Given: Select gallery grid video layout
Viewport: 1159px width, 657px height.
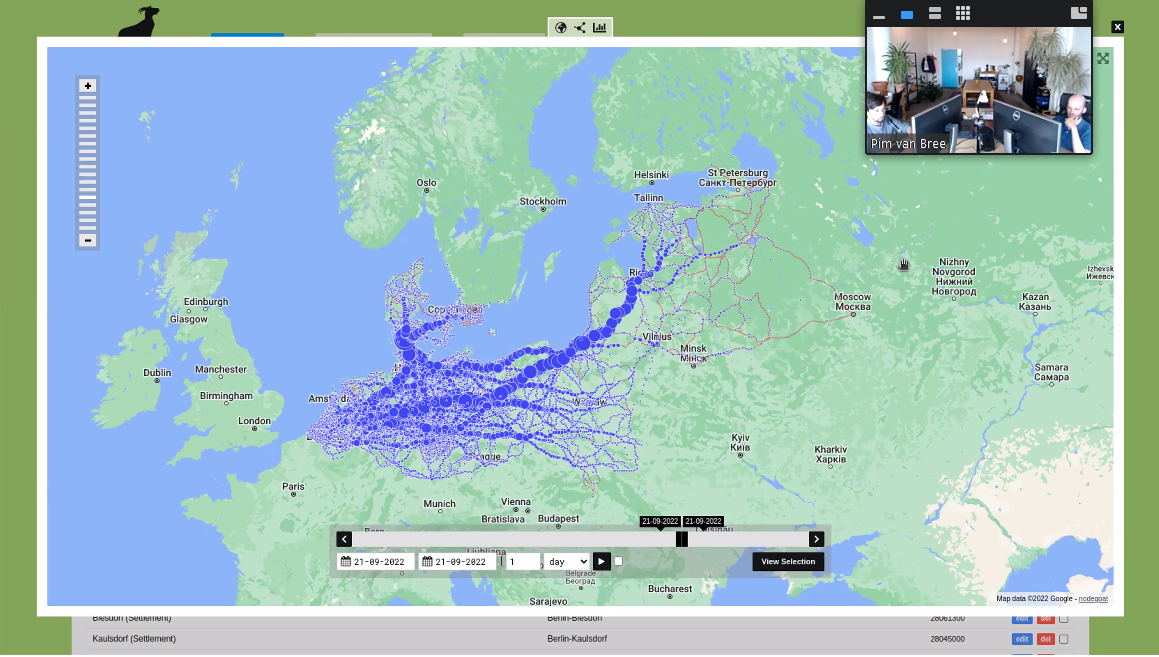Looking at the screenshot, I should point(962,13).
